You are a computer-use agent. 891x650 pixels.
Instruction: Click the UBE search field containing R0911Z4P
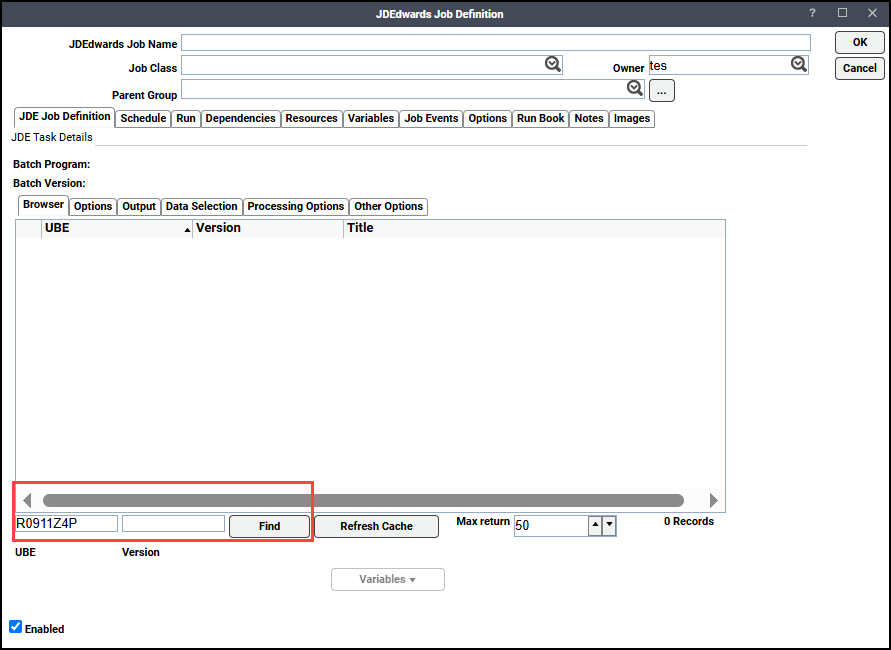coord(66,523)
